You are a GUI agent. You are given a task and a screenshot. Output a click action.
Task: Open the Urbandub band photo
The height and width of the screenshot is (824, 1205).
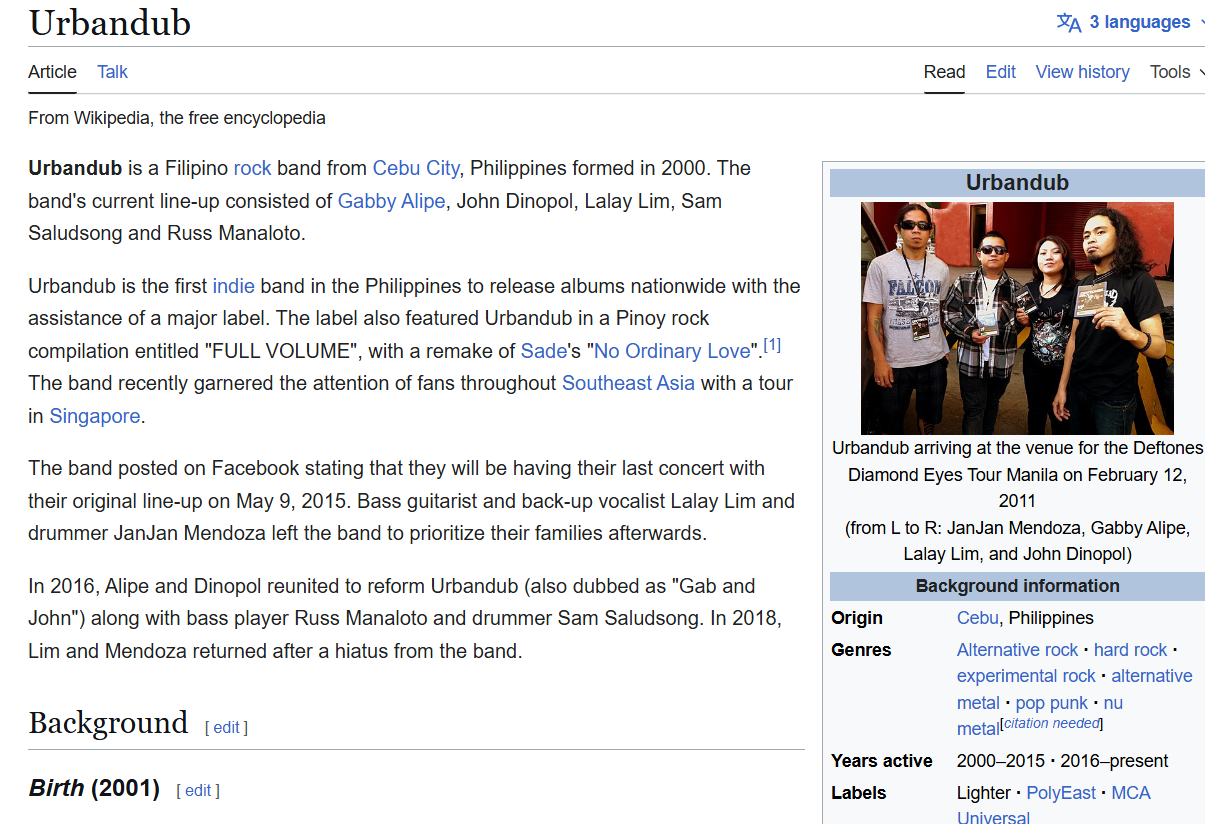(x=1017, y=318)
